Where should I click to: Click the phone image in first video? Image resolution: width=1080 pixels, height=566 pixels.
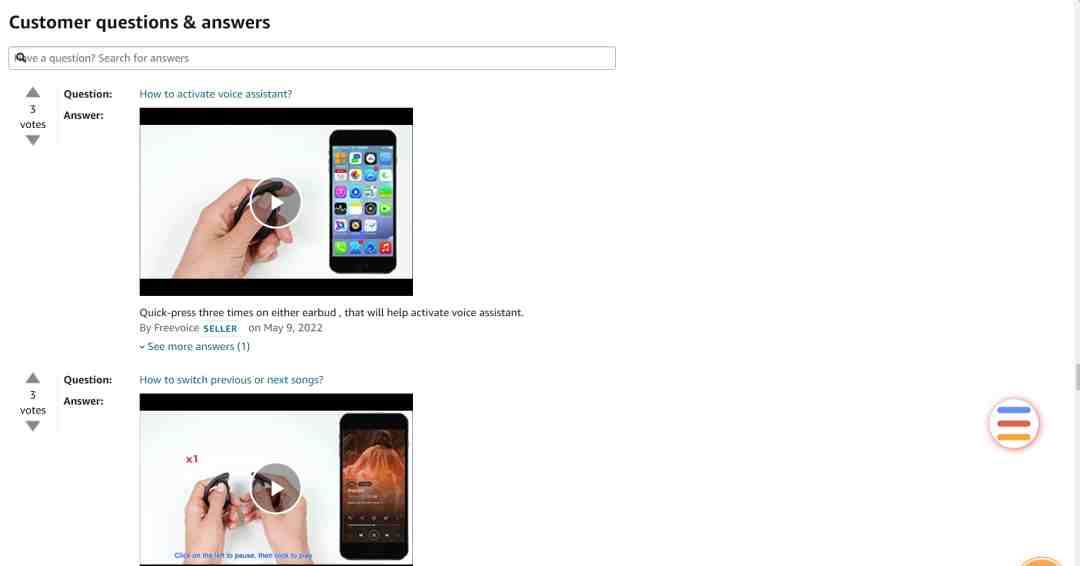[363, 201]
